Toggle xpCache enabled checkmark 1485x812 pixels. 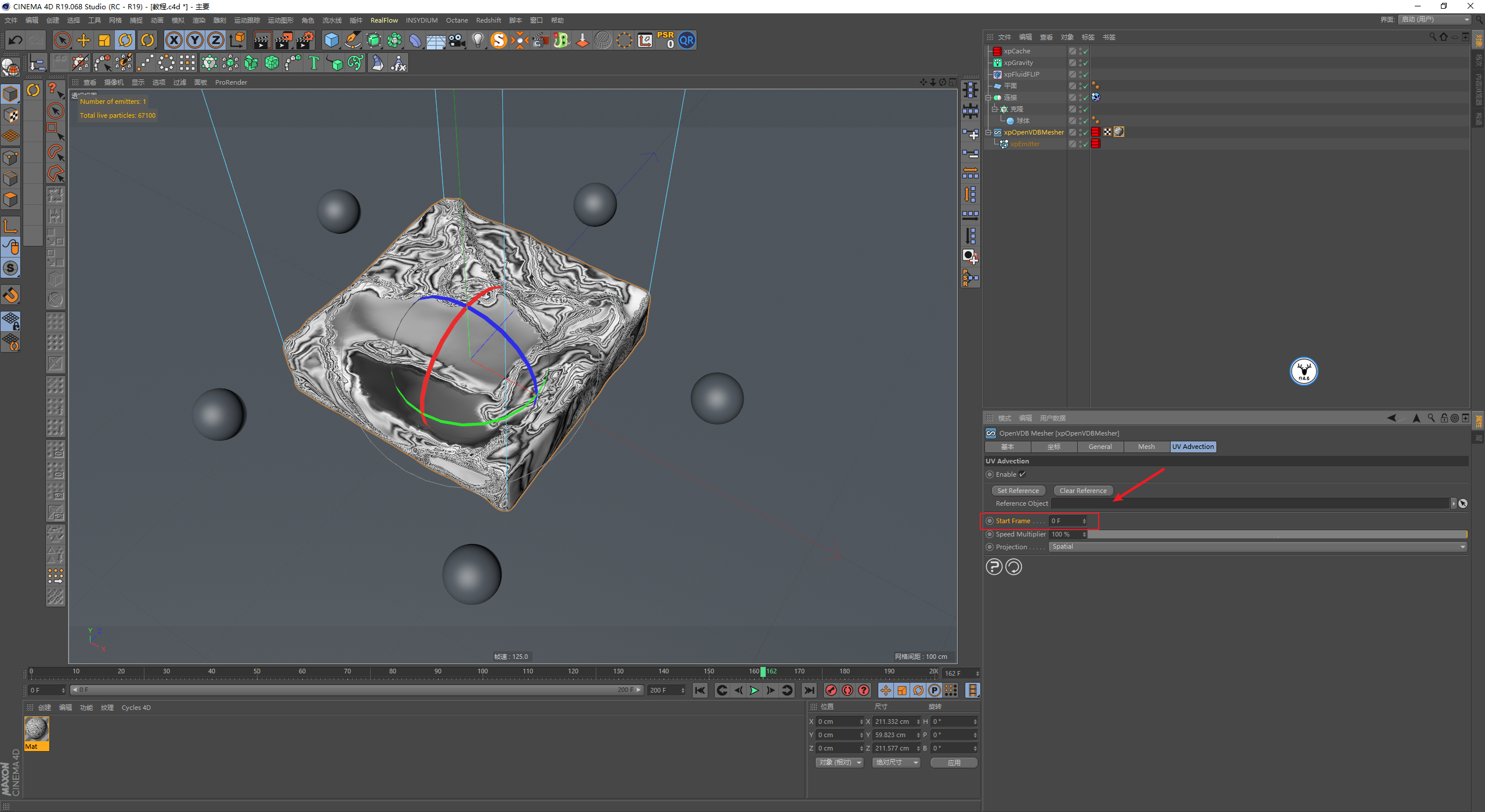(1085, 51)
